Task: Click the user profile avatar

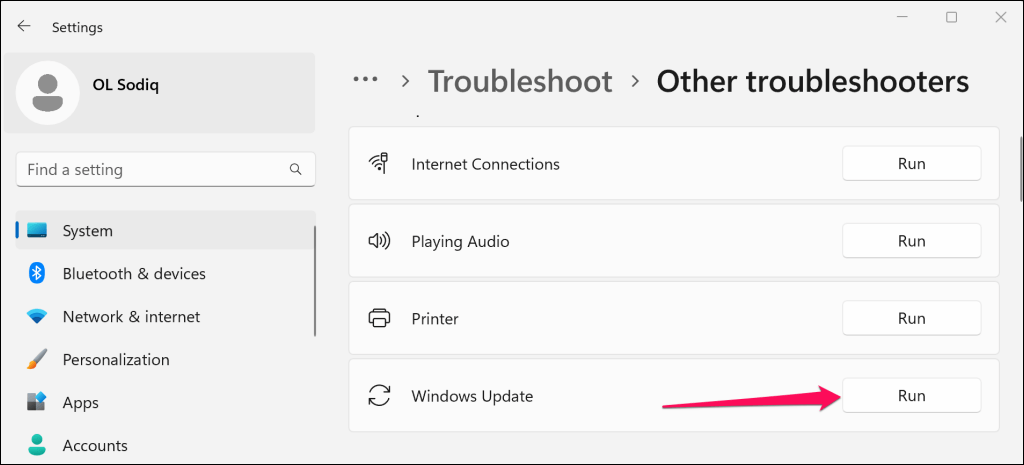Action: point(48,93)
